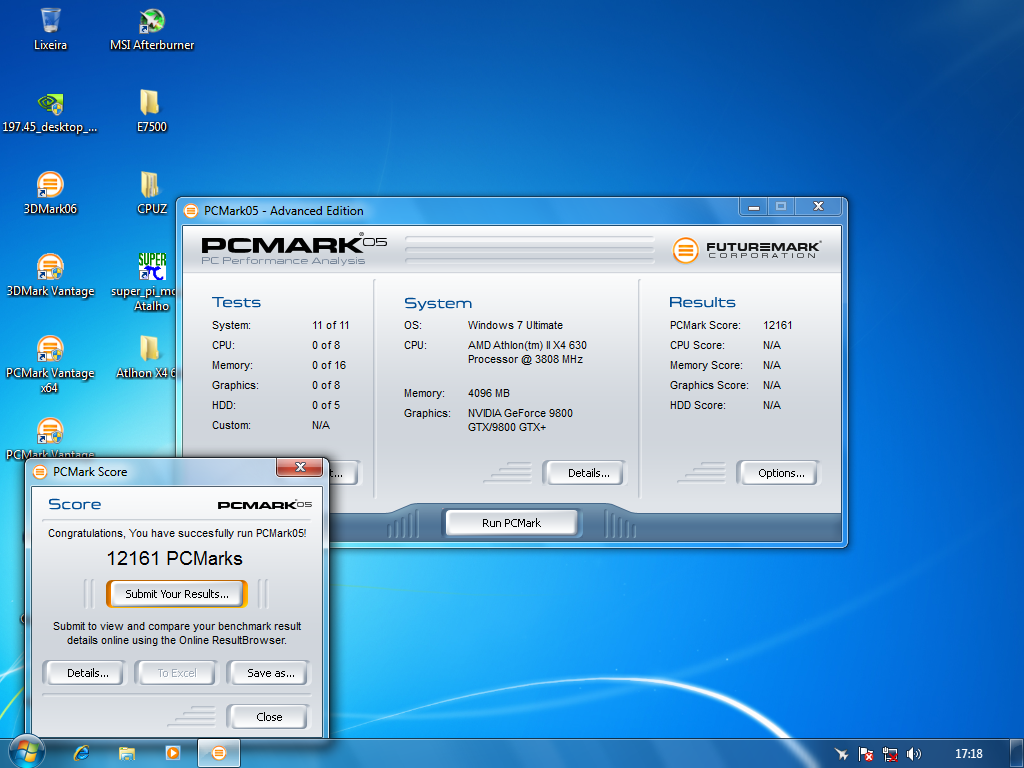Click the AMD Athlon II X4 630 text
Viewport: 1024px width, 768px height.
pos(527,352)
